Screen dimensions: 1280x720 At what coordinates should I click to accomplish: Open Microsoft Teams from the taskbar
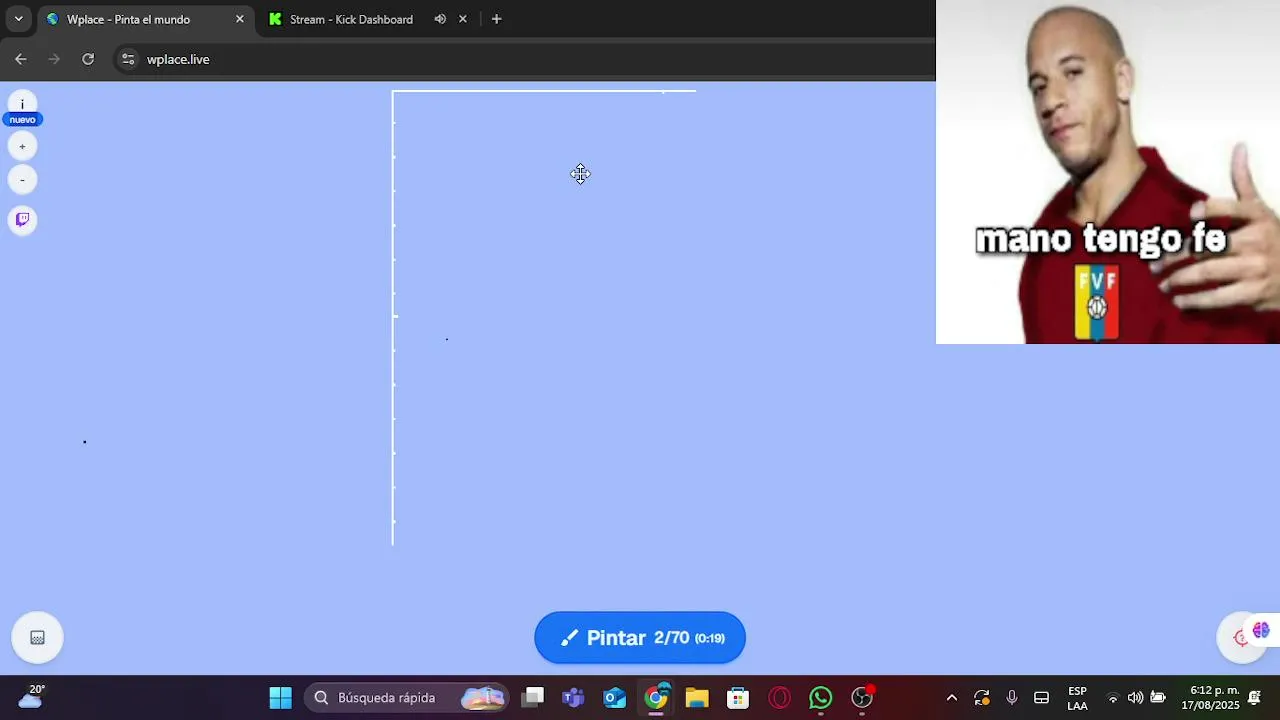point(573,698)
